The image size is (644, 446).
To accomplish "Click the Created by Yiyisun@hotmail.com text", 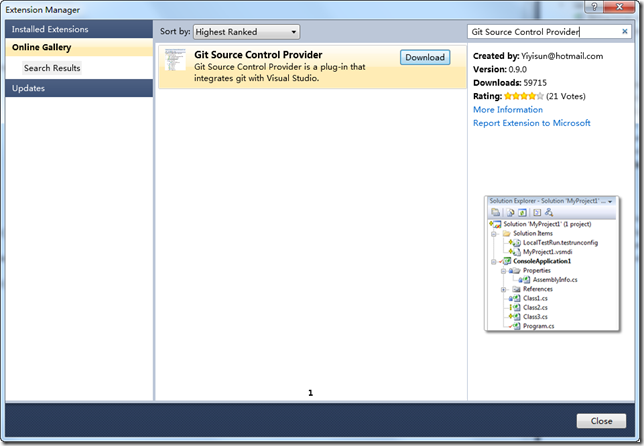I will pos(538,56).
